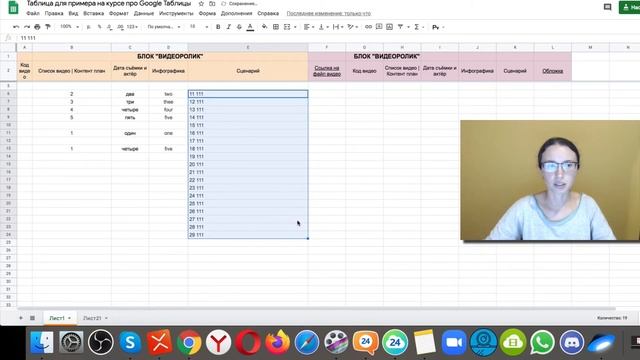
Task: Toggle strikethrough formatting
Action: (239, 27)
